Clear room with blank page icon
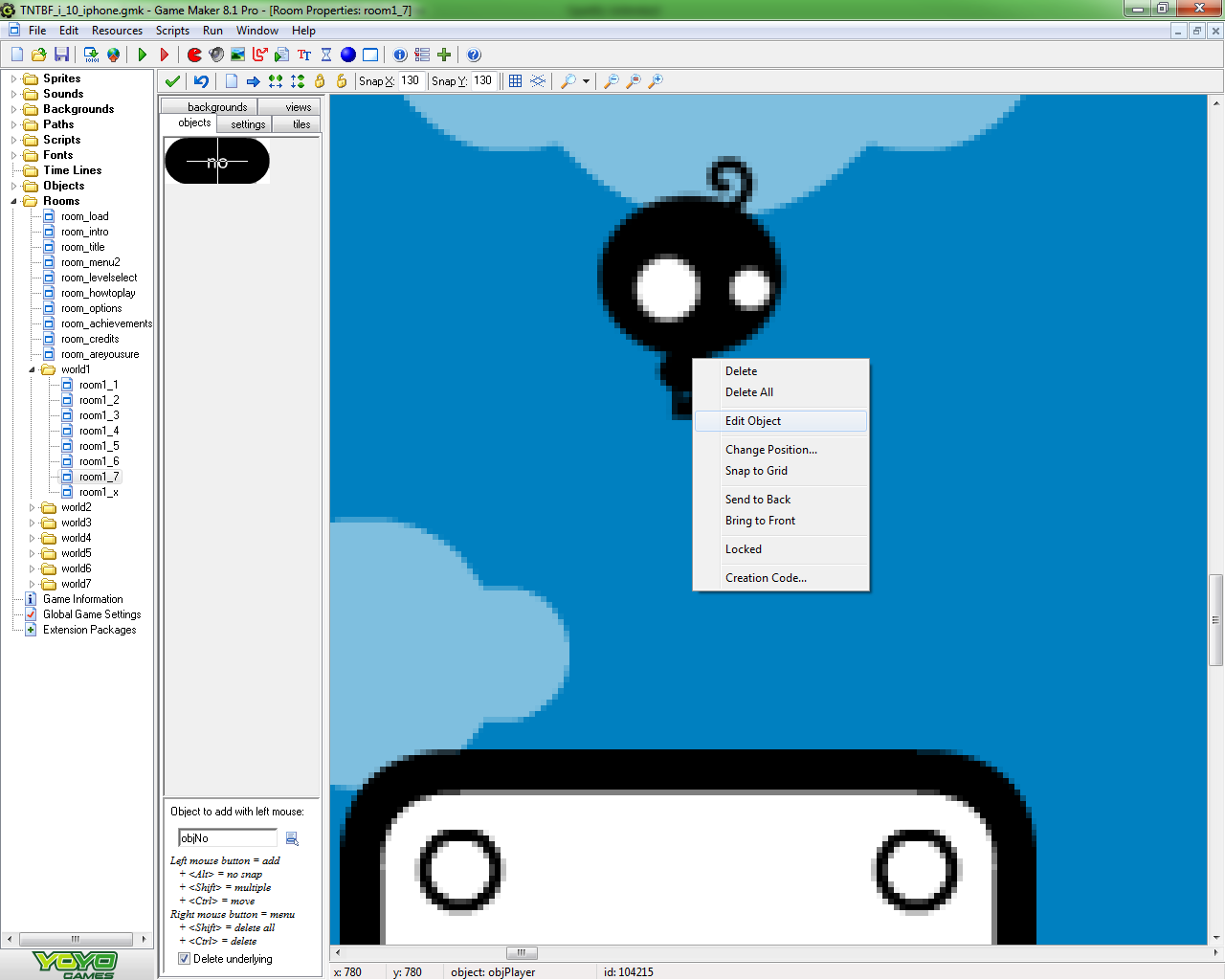This screenshot has height=980, width=1225. (232, 81)
